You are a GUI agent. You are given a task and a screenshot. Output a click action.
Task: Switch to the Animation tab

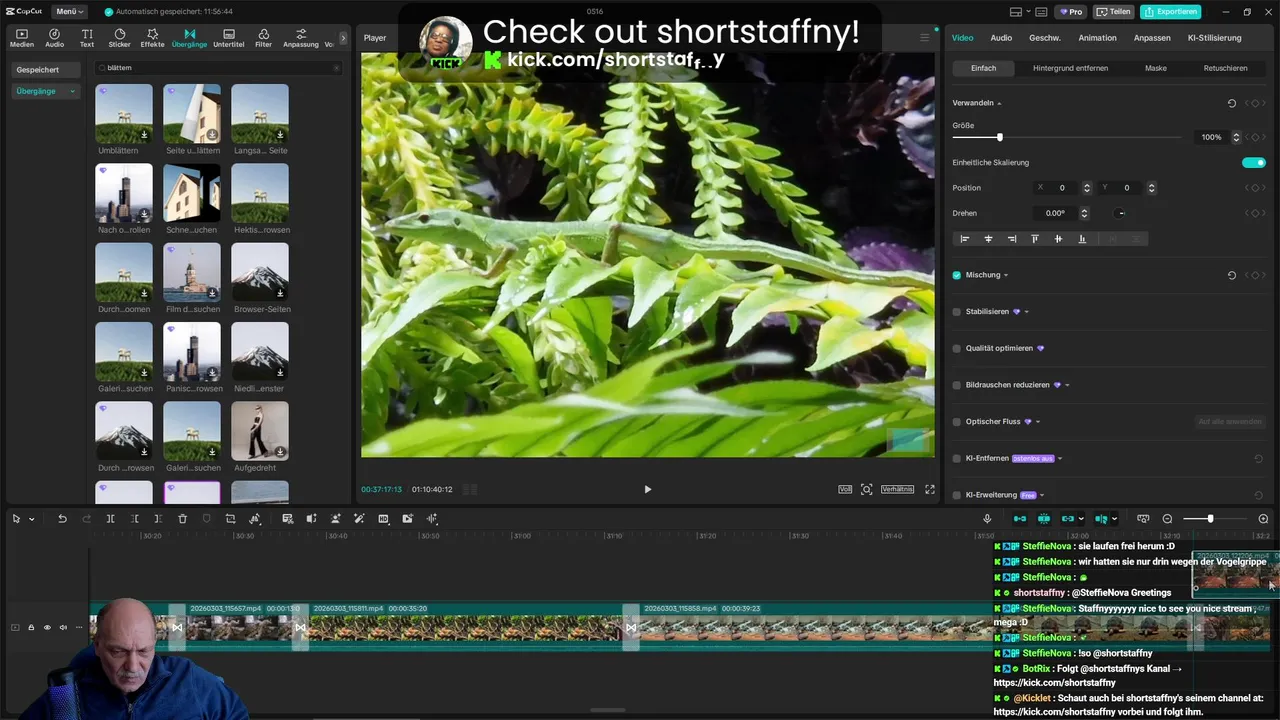point(1097,38)
